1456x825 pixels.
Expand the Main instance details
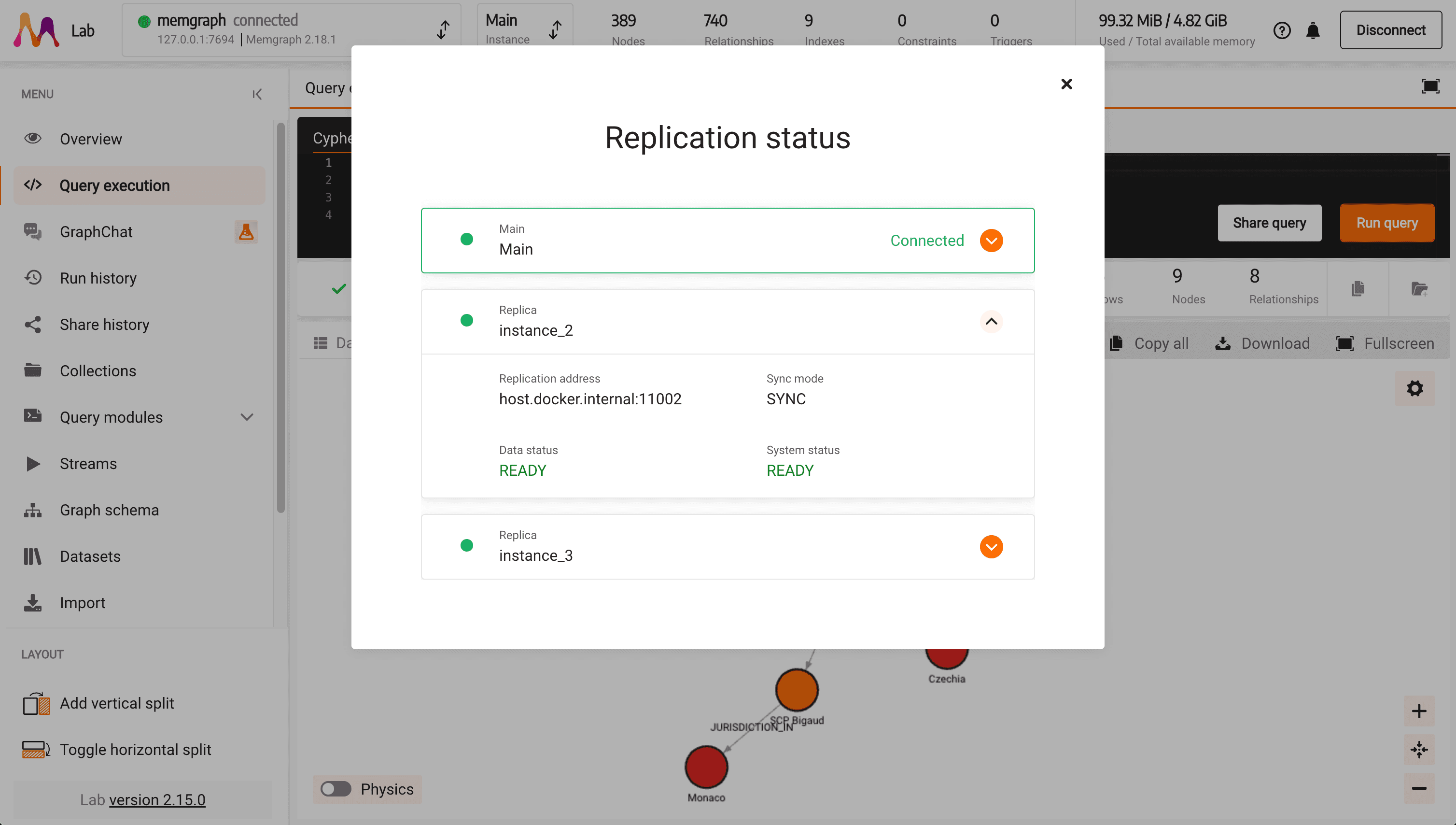pos(991,240)
